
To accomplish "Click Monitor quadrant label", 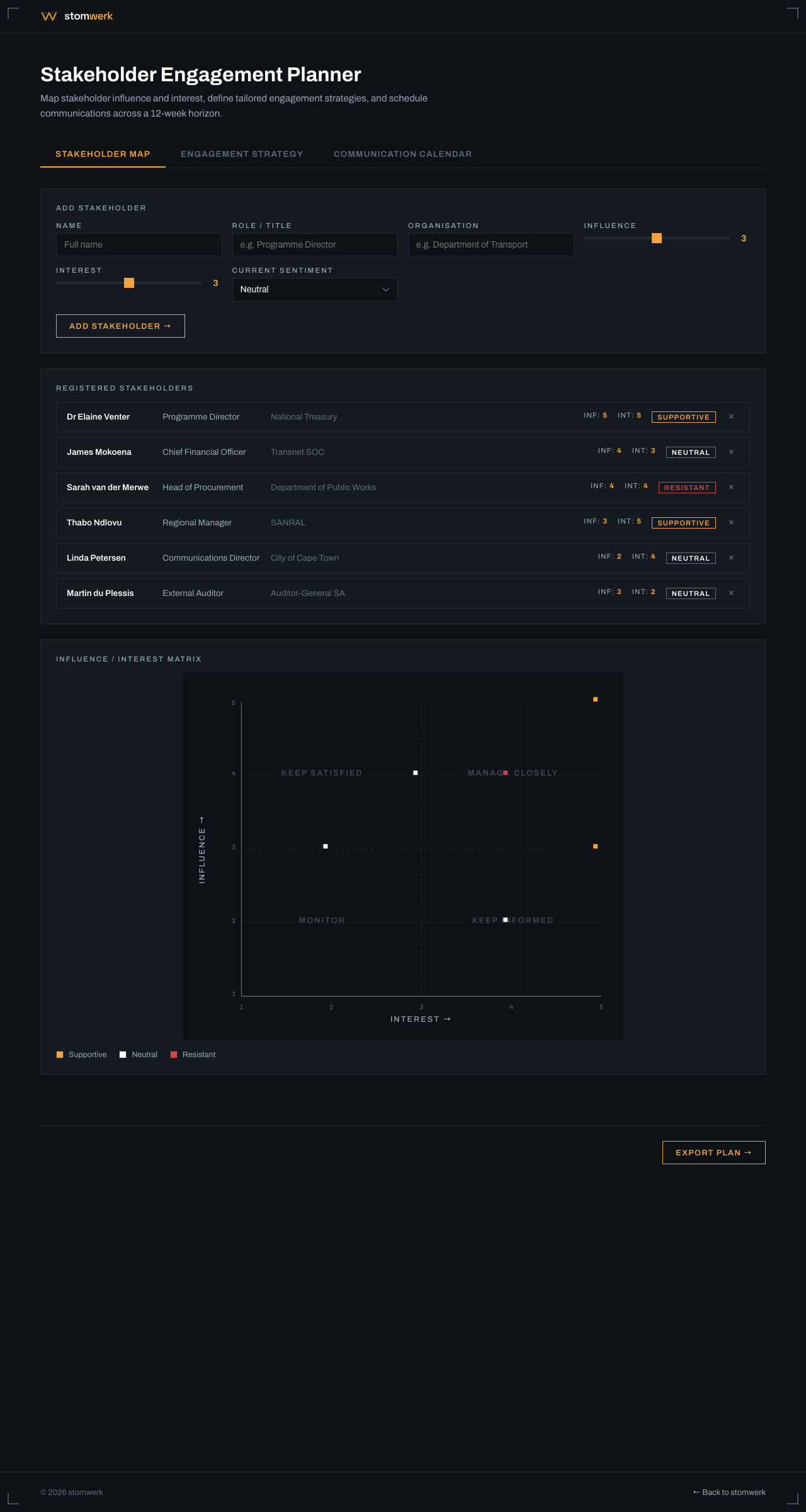I will point(322,920).
